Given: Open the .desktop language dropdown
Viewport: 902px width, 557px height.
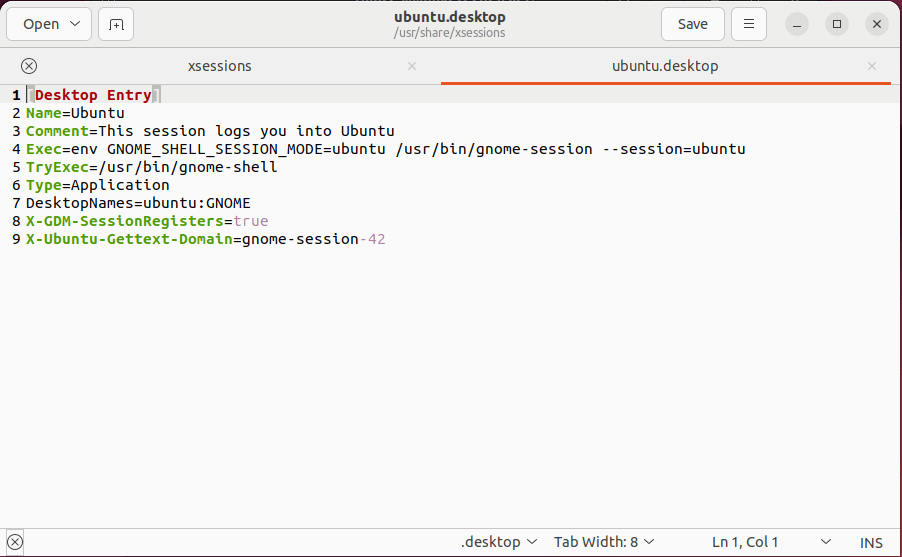Looking at the screenshot, I should click(x=499, y=542).
